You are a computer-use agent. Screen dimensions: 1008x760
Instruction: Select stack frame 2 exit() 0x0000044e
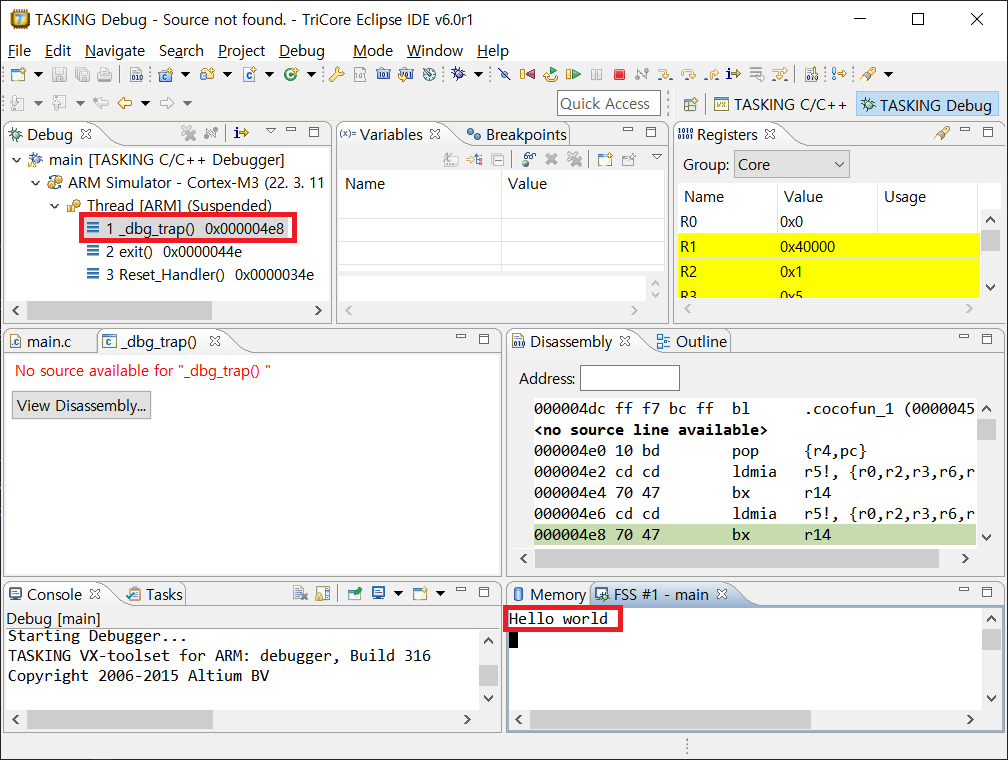(x=165, y=251)
